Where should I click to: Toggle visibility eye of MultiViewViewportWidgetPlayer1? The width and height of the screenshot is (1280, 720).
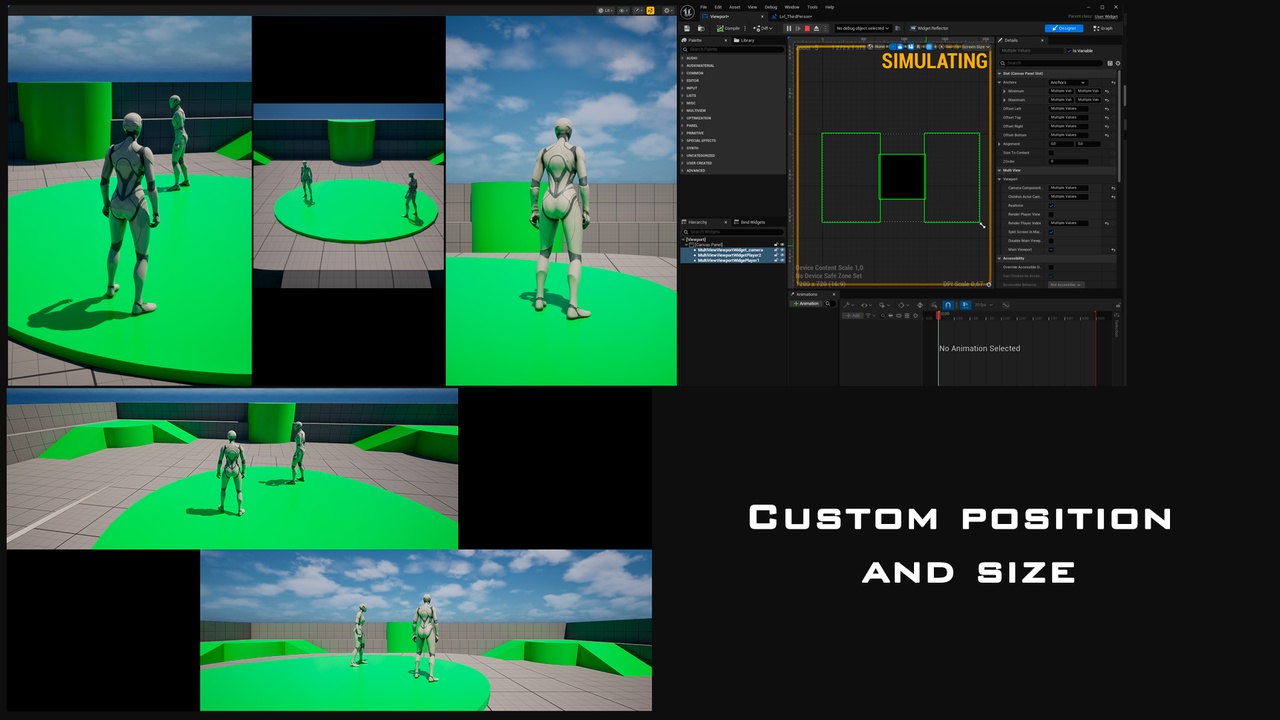782,260
